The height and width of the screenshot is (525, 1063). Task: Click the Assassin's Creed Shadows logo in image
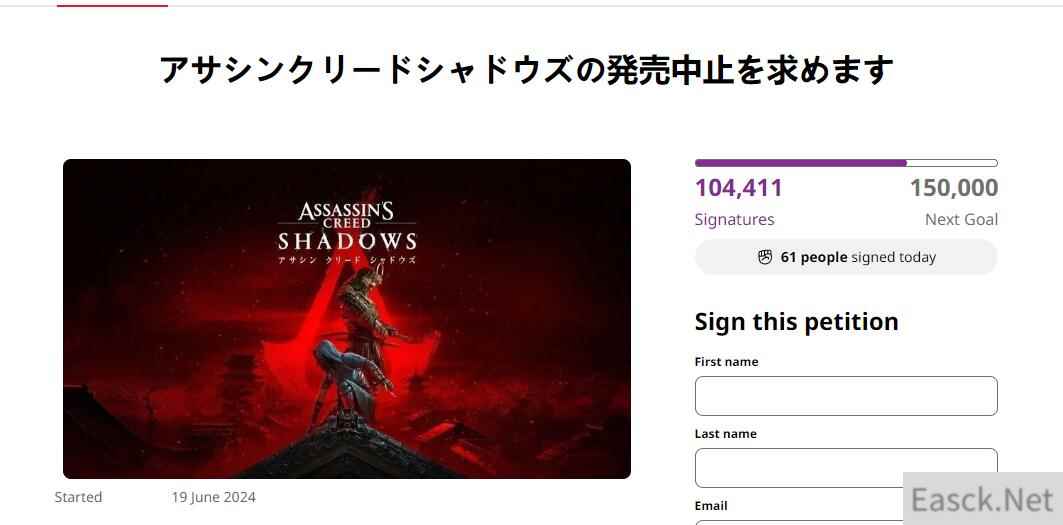point(347,230)
